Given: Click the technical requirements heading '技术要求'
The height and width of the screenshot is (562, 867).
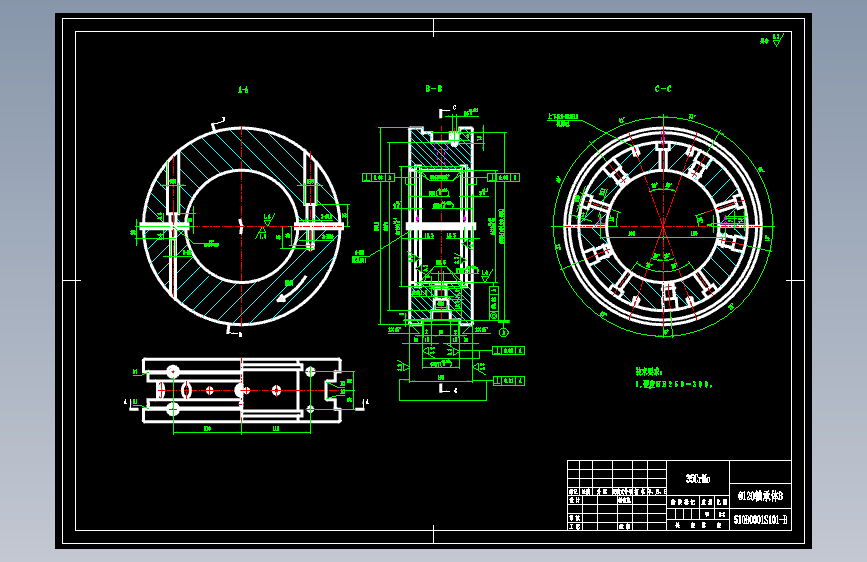Looking at the screenshot, I should pyautogui.click(x=649, y=372).
